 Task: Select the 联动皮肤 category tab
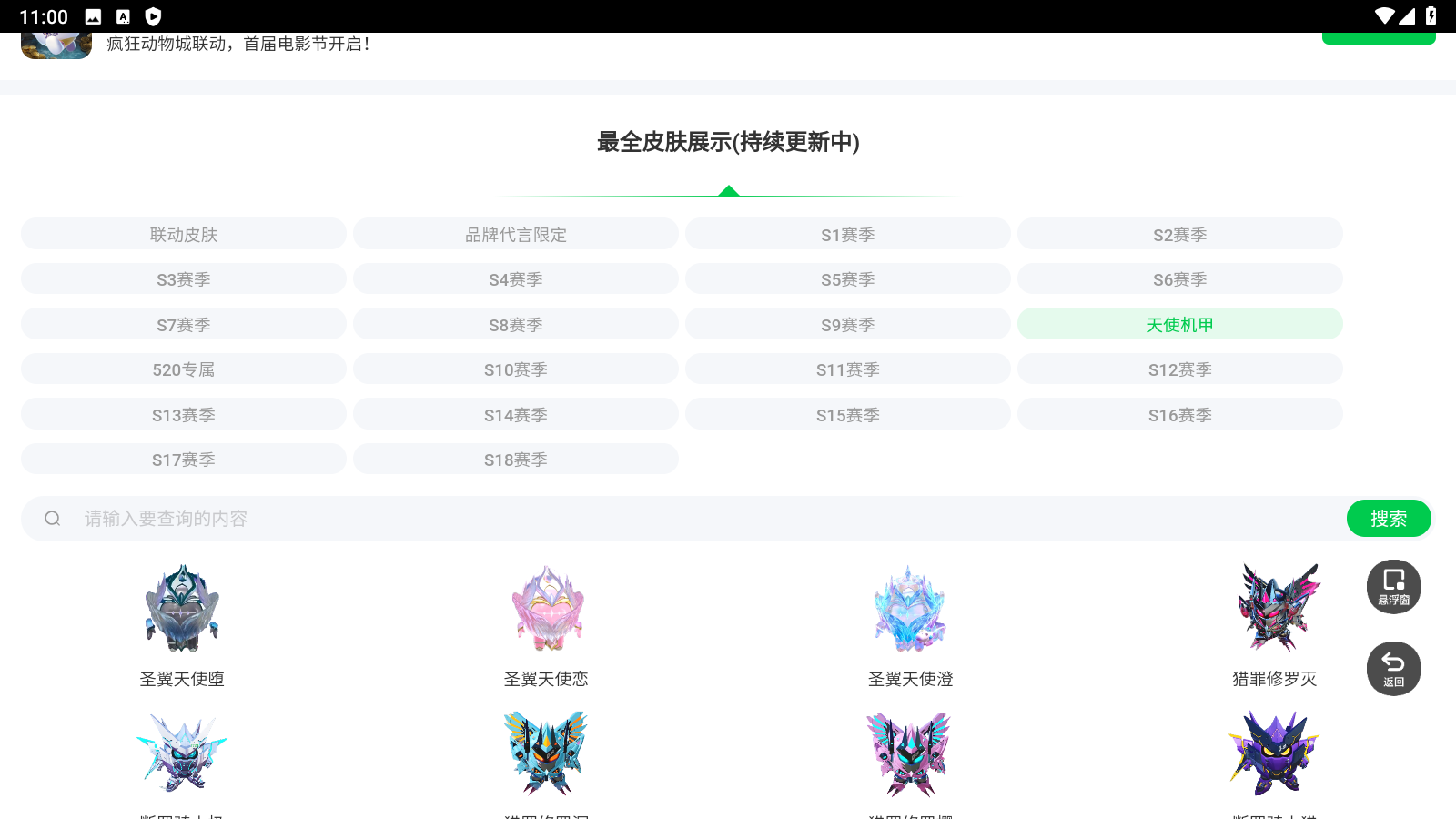click(183, 234)
